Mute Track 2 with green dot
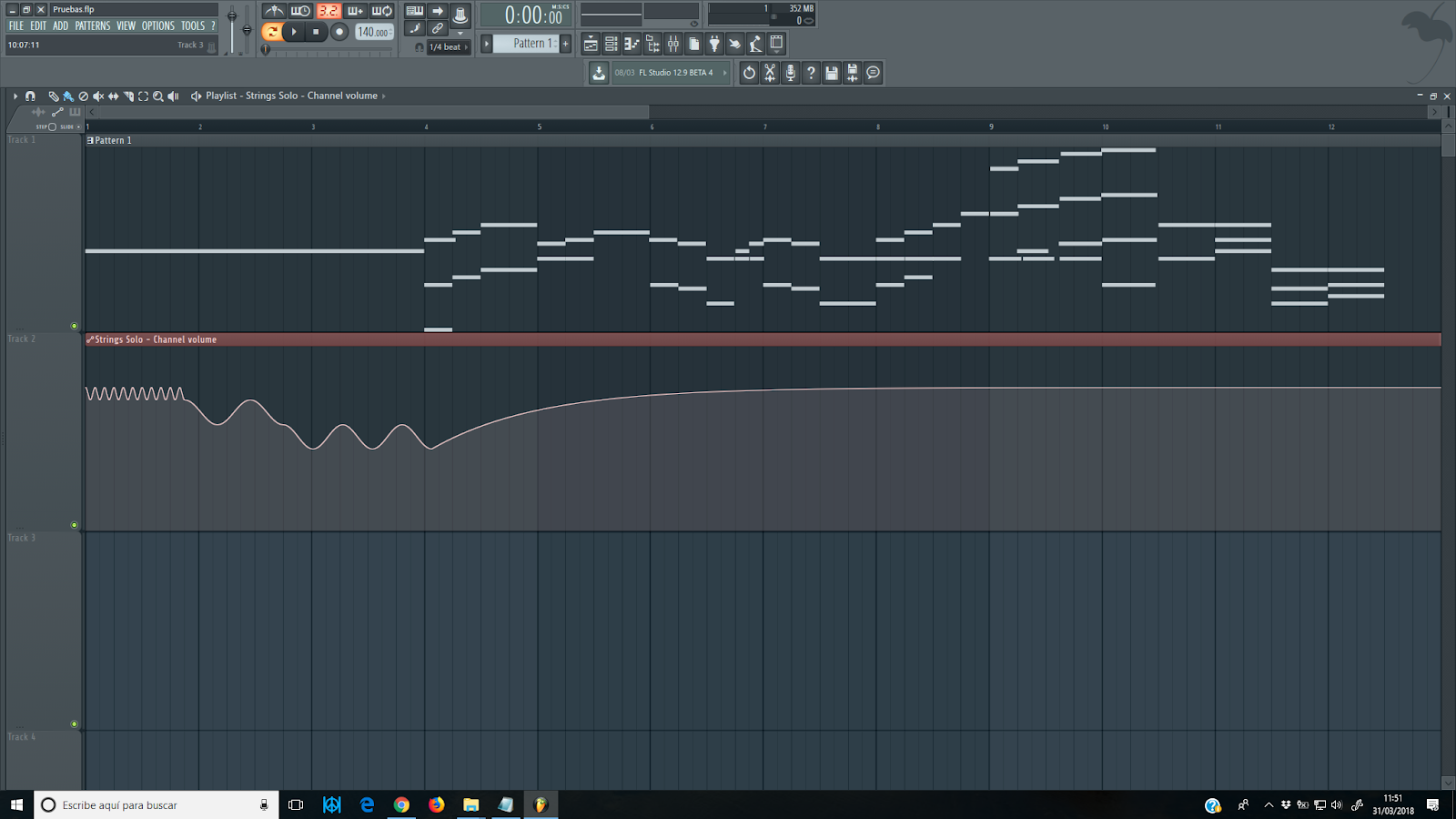Image resolution: width=1456 pixels, height=819 pixels. pos(75,525)
